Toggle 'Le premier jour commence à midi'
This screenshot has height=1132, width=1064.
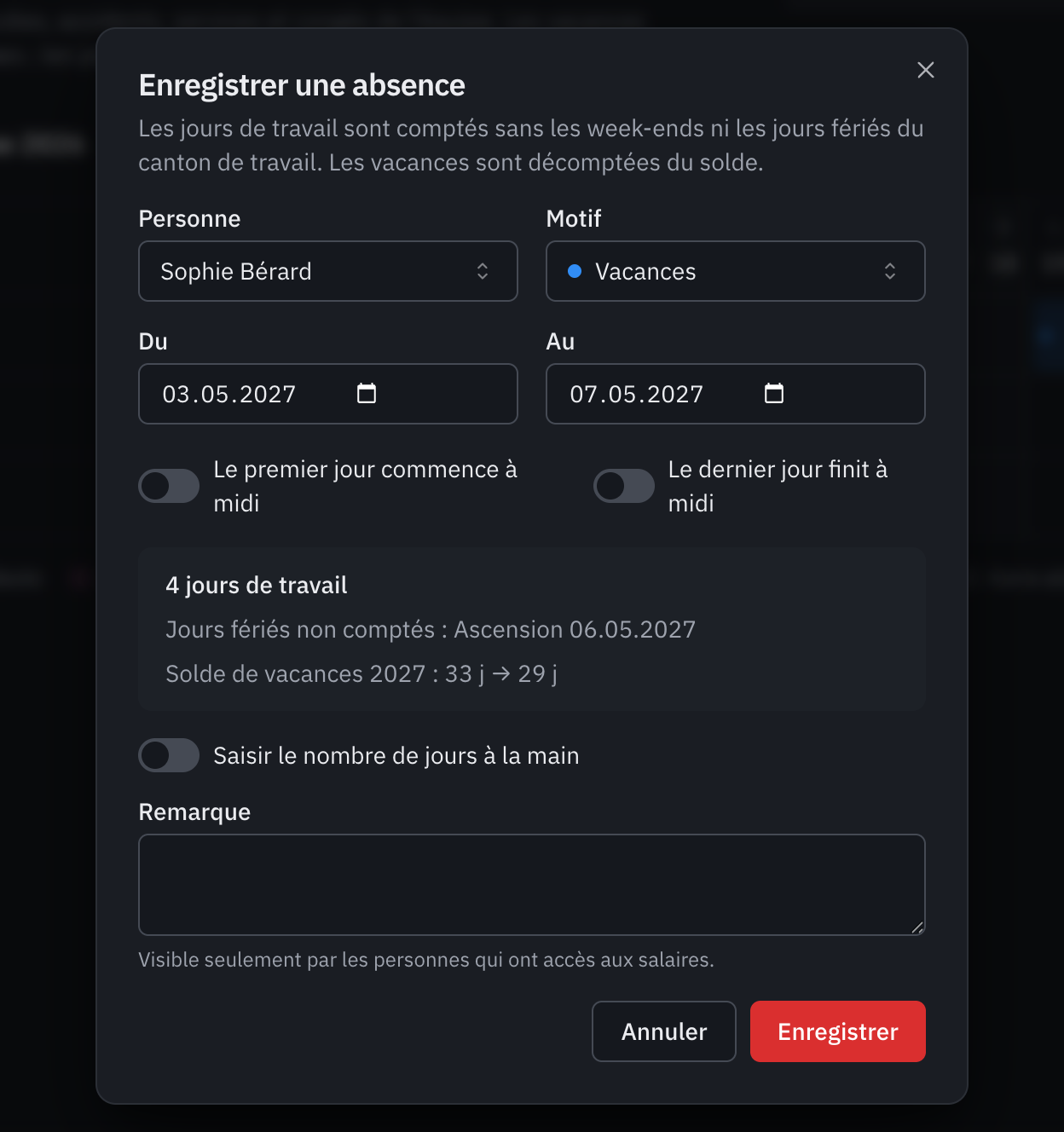click(x=169, y=486)
